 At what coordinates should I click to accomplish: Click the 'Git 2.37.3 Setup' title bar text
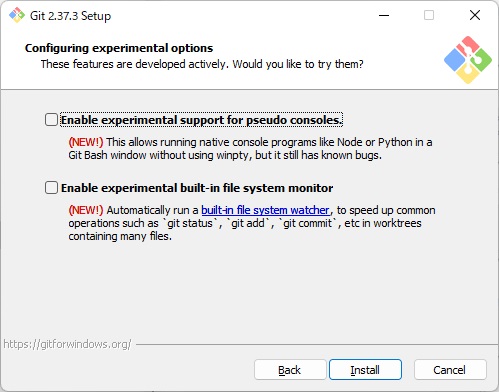coord(70,16)
